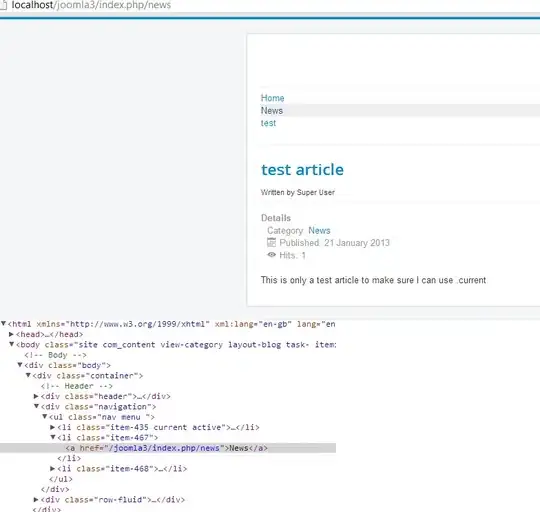Click the calendar icon next to Published

tap(271, 242)
